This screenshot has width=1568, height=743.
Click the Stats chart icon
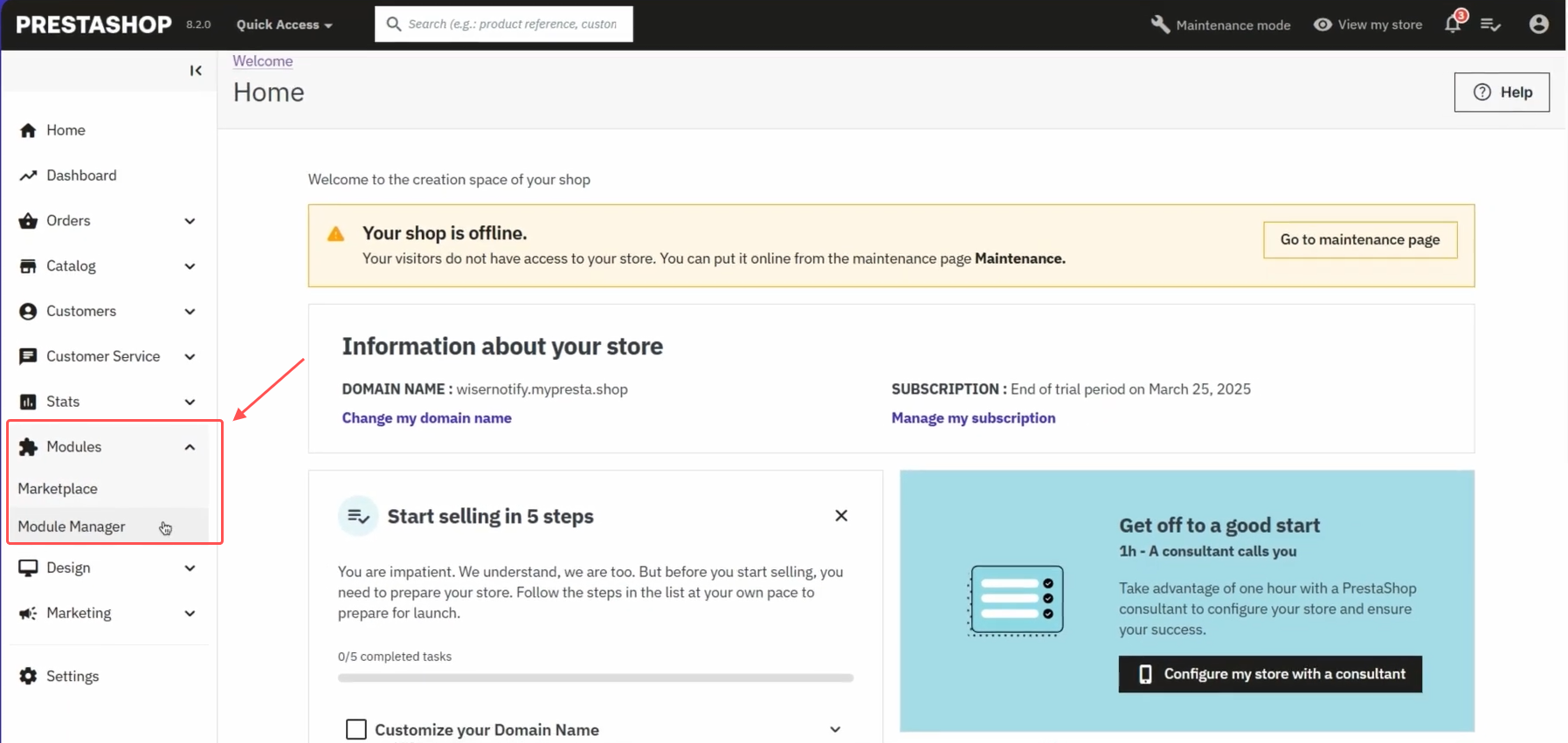pos(28,402)
